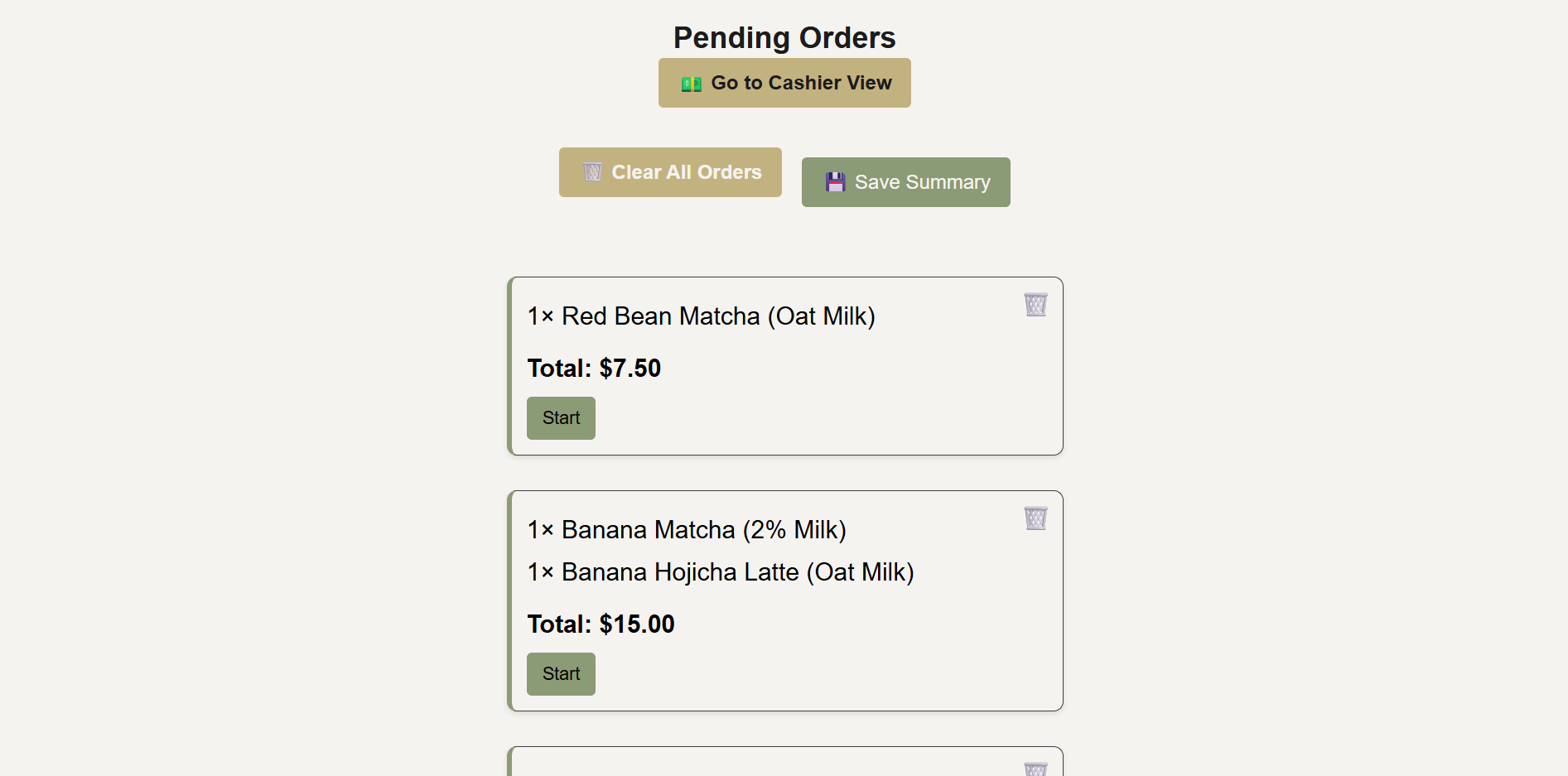Viewport: 1568px width, 776px height.
Task: Clear all pending orders
Action: click(x=670, y=172)
